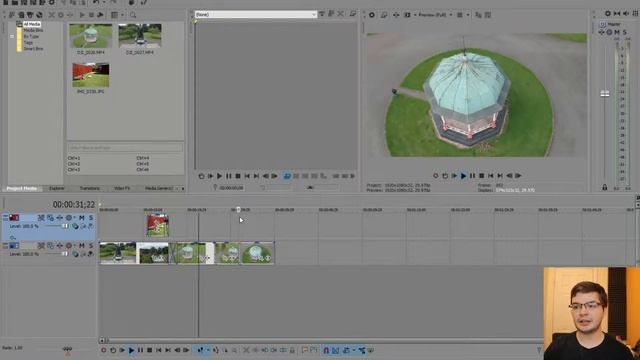Play in the video preview transport
This screenshot has height=360, width=640.
[x=463, y=176]
